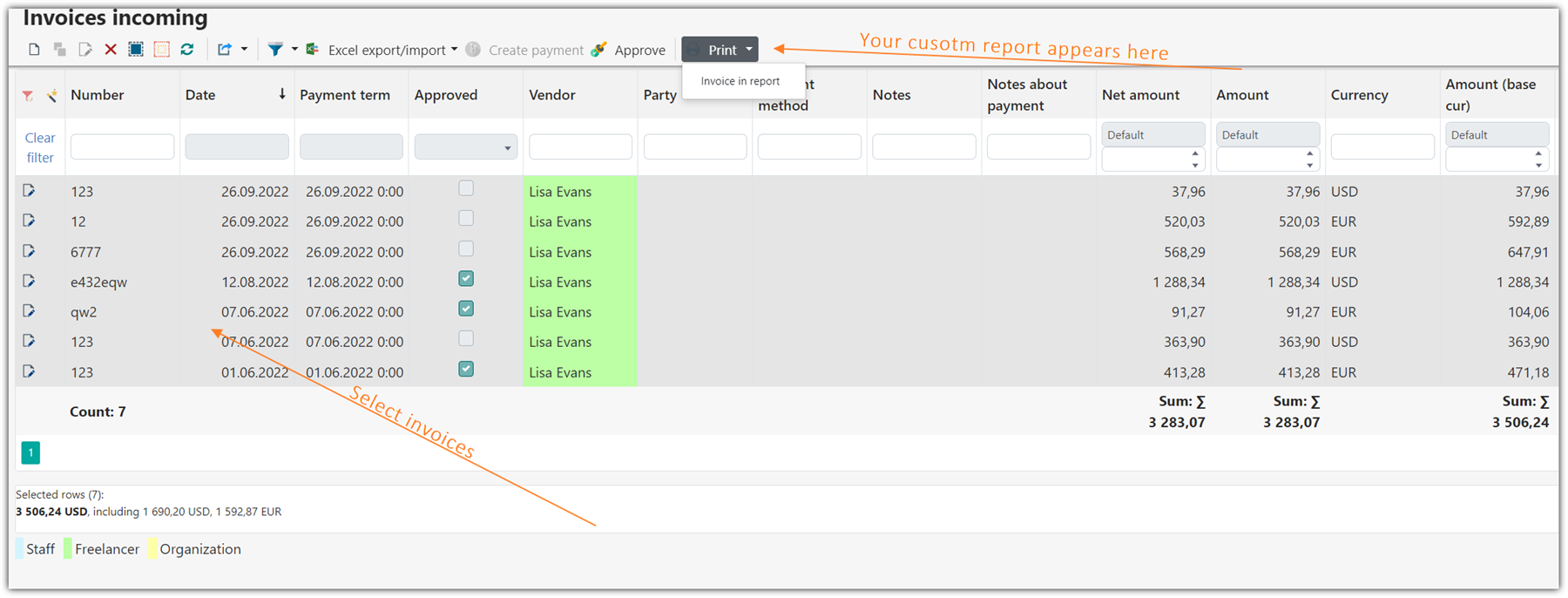
Task: Click the date sort arrow in Date header
Action: 282,94
